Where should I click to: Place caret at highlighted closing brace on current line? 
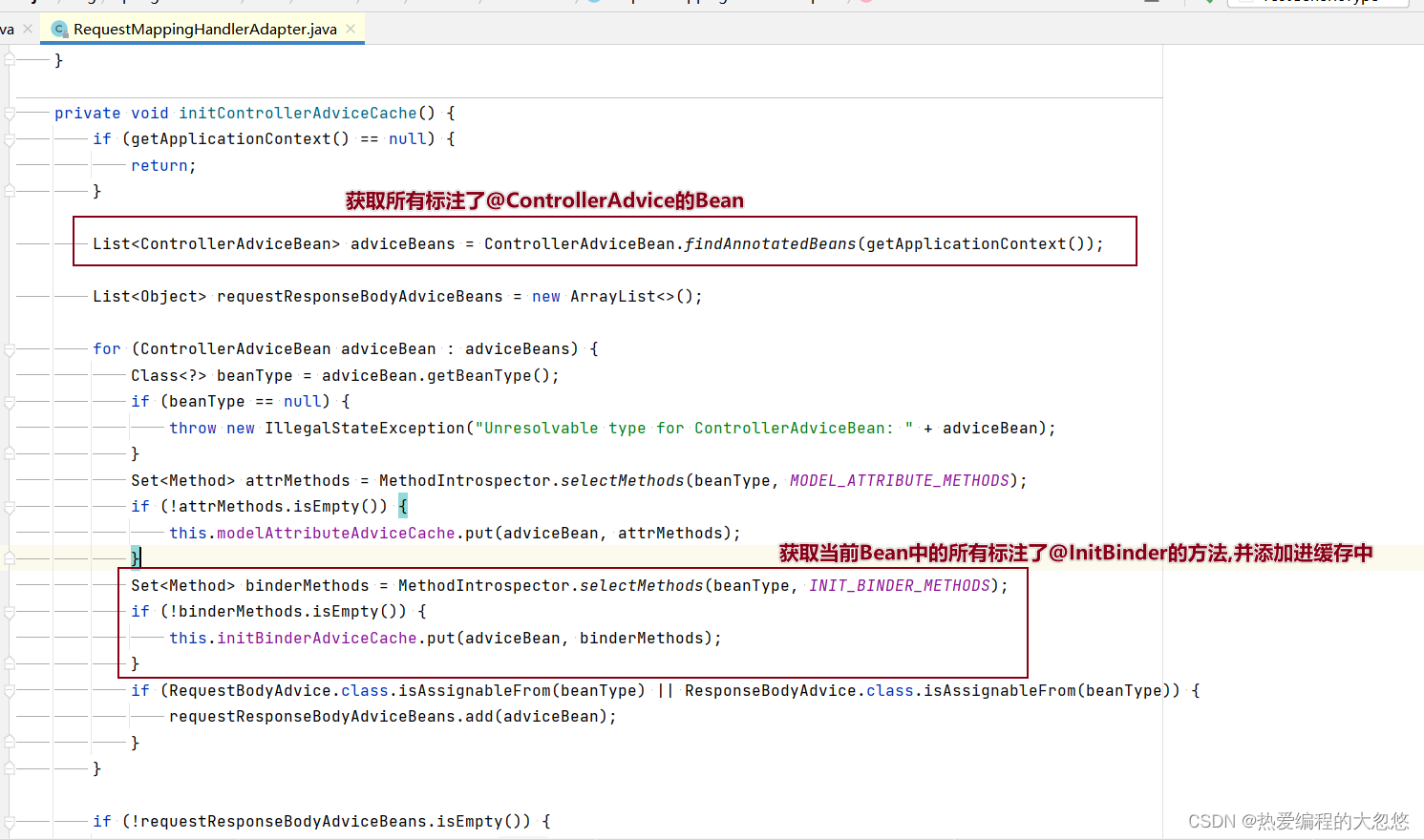[136, 557]
